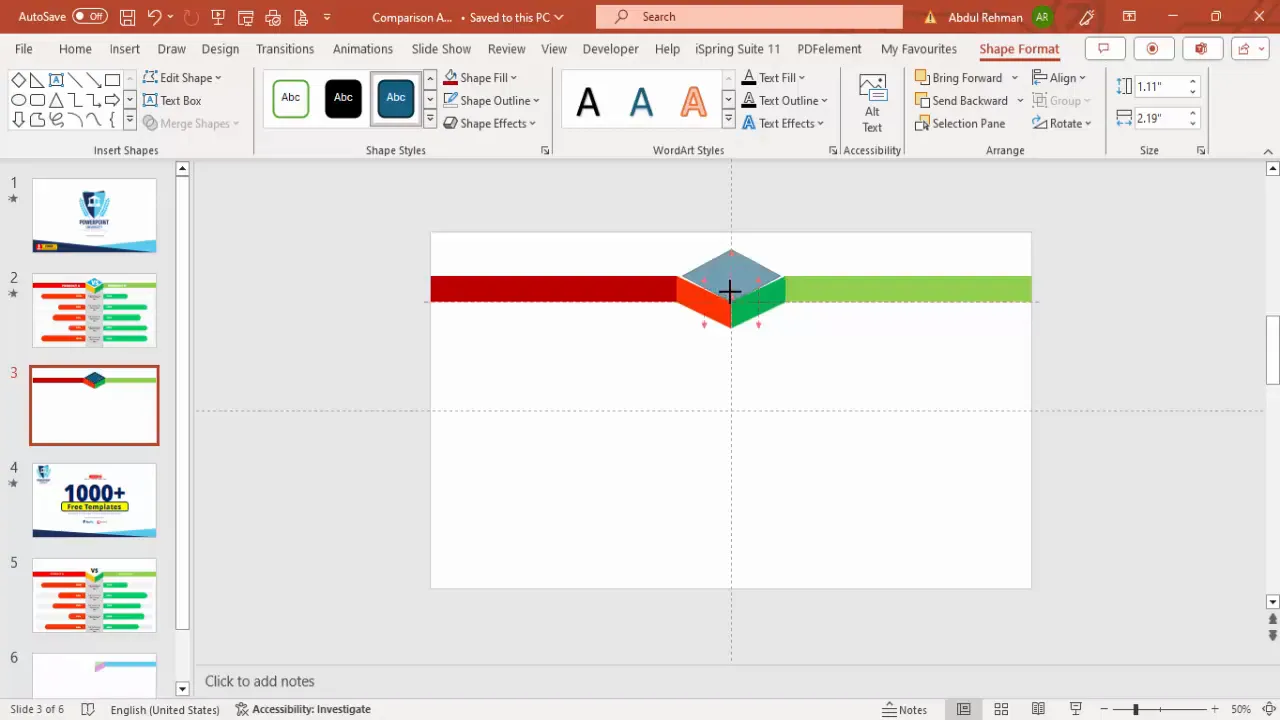Select the down arrow block shape

[x=18, y=119]
